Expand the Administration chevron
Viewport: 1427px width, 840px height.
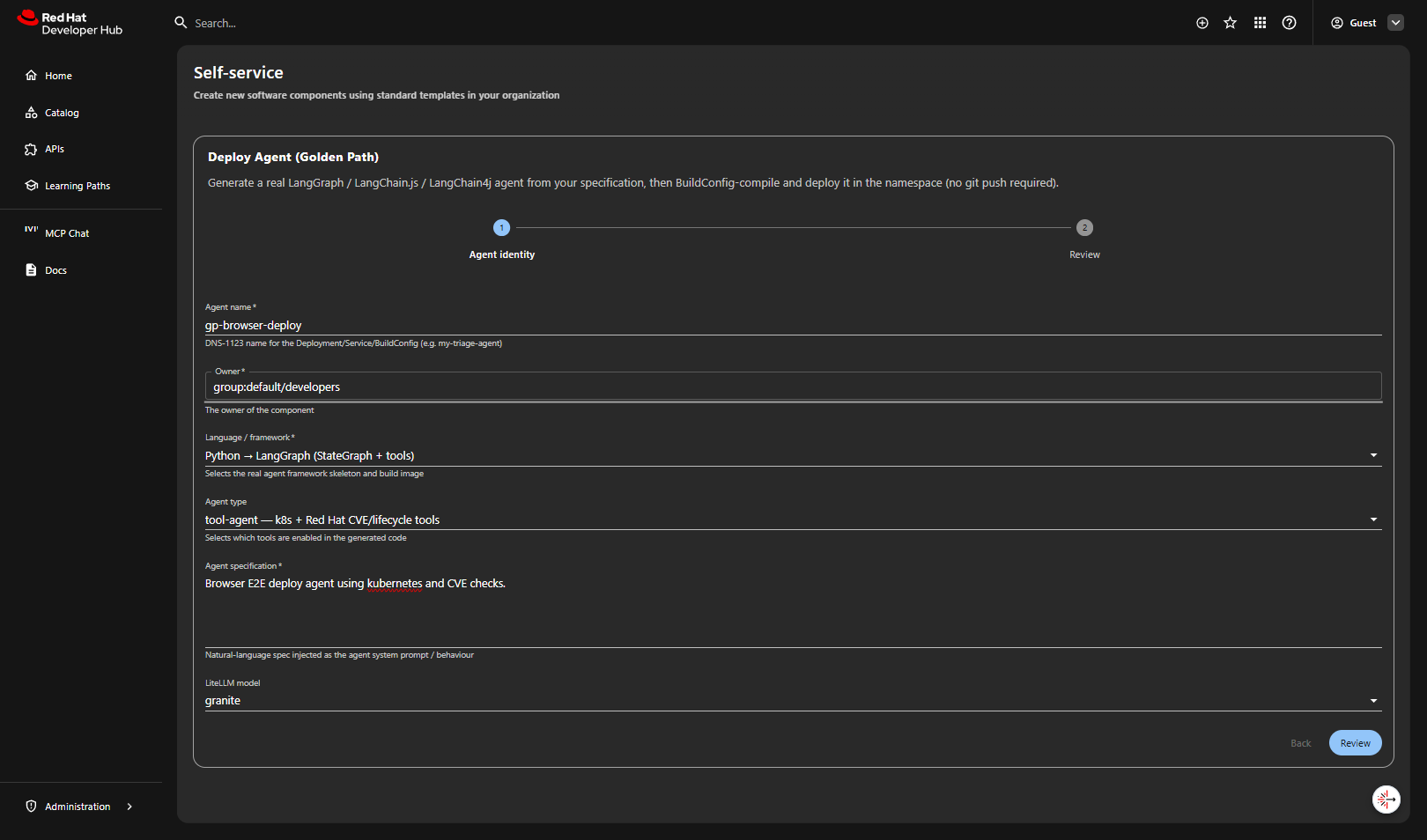point(129,807)
